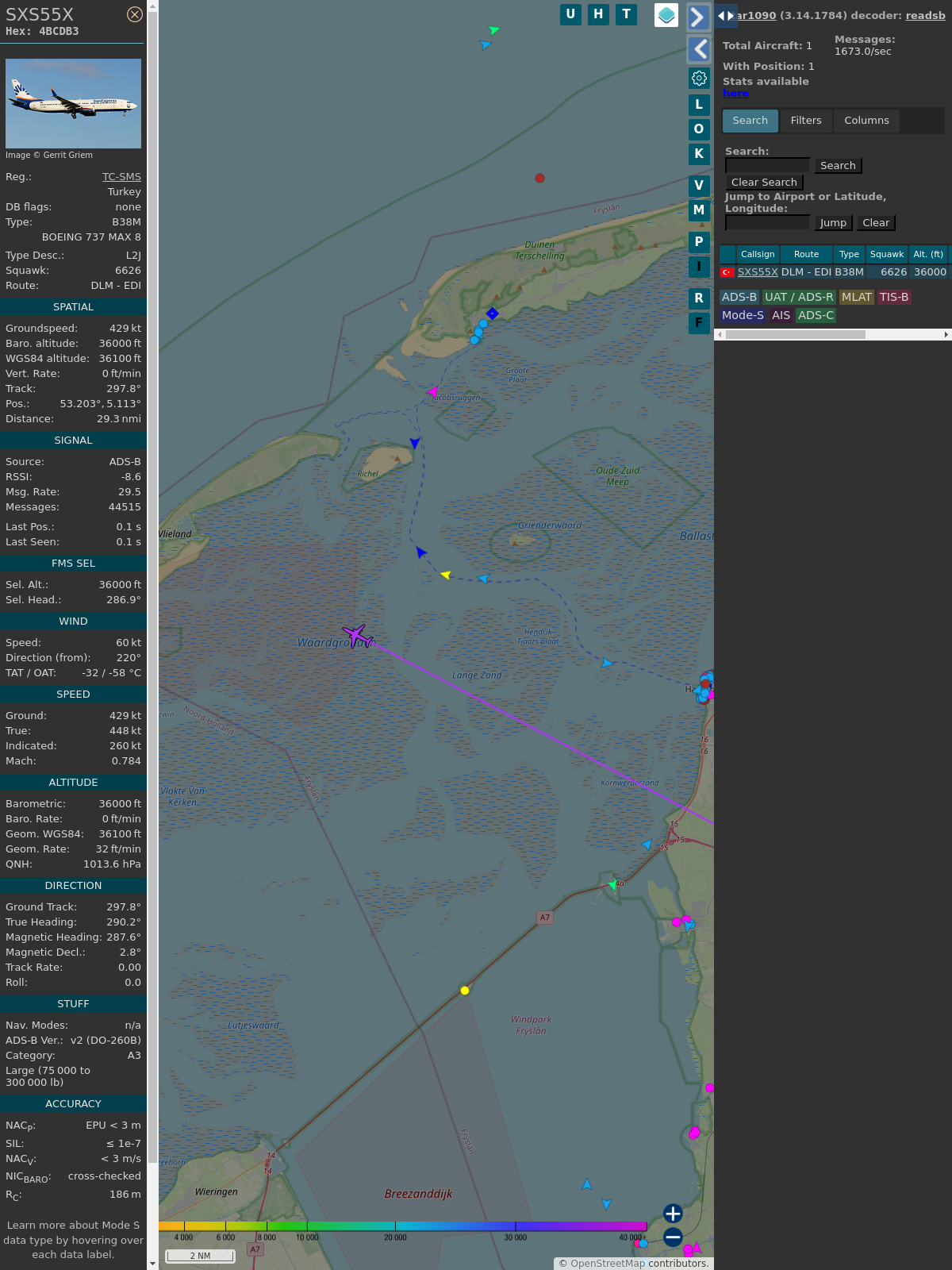Viewport: 952px width, 1270px height.
Task: Focus the Search text field
Action: (x=767, y=165)
